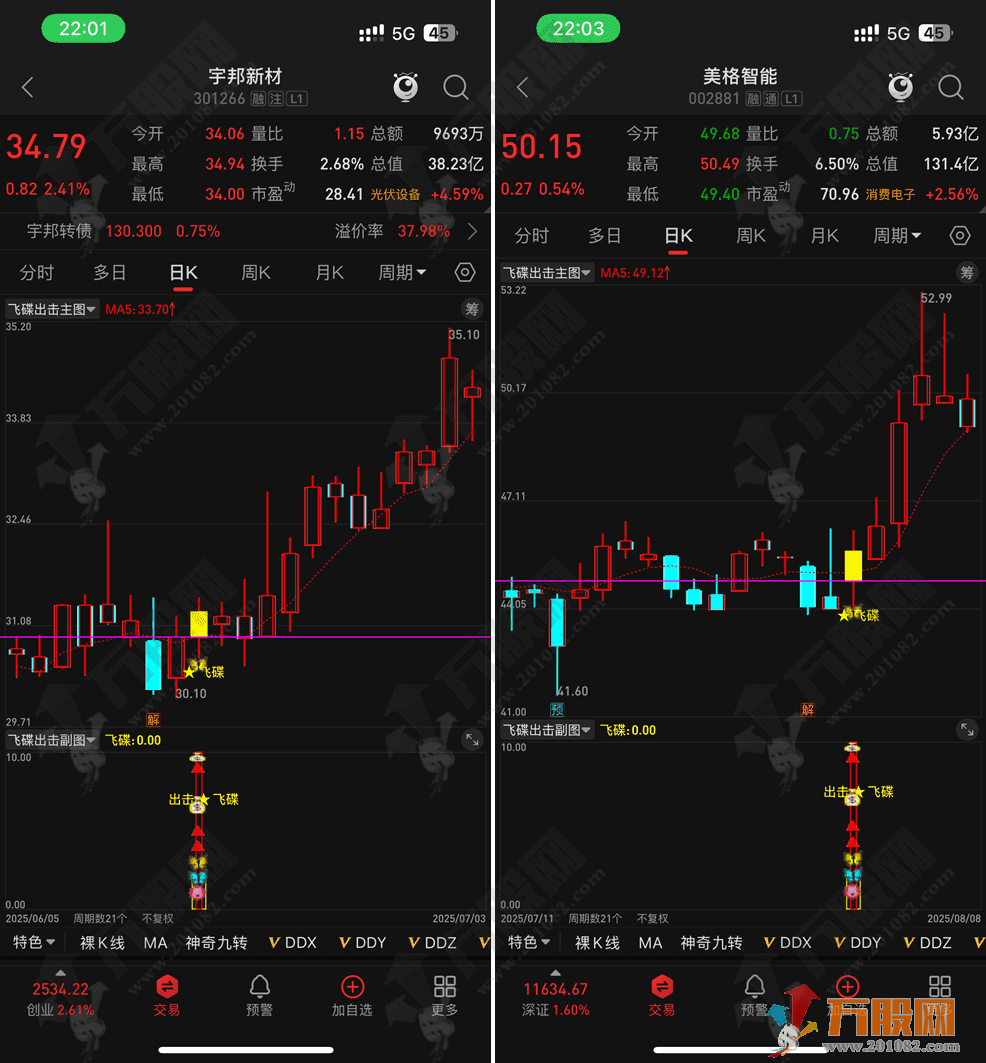The image size is (986, 1063).
Task: Switch to 分时 tab on 宇邦新材
Action: pos(37,273)
